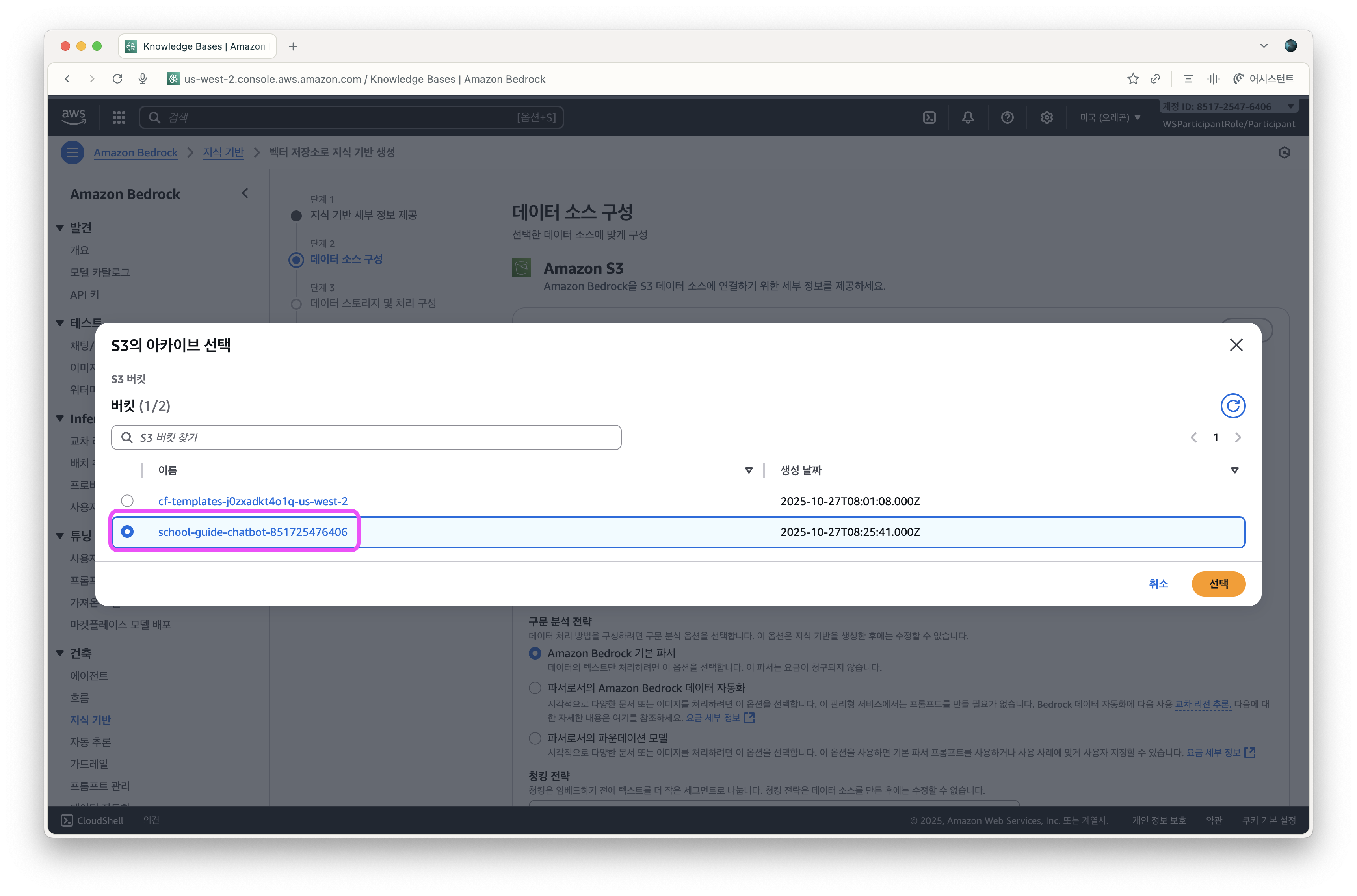1357x896 pixels.
Task: Collapse the 발견 sidebar section
Action: (x=60, y=228)
